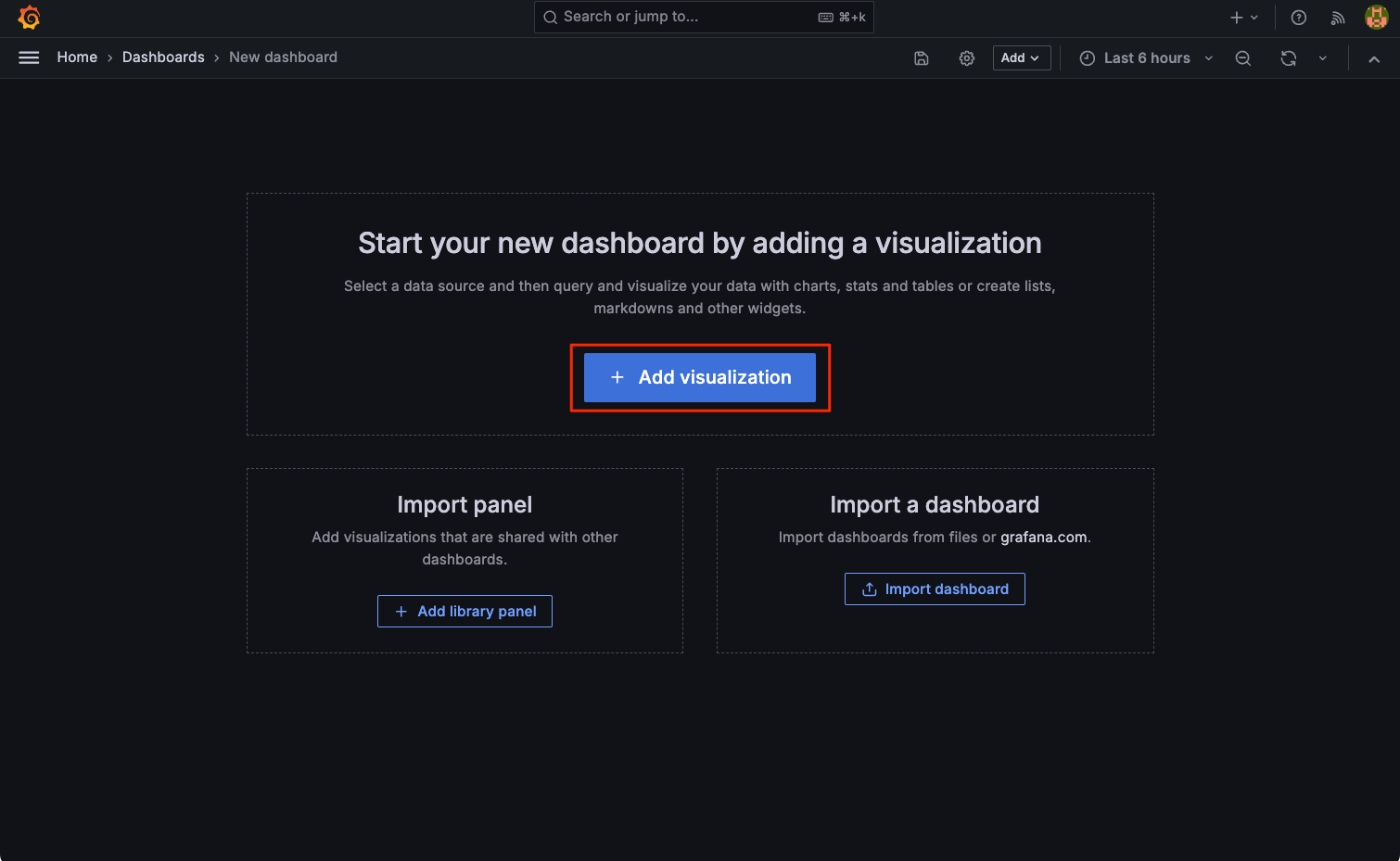The height and width of the screenshot is (861, 1400).
Task: Click the Grafana logo icon
Action: point(29,17)
